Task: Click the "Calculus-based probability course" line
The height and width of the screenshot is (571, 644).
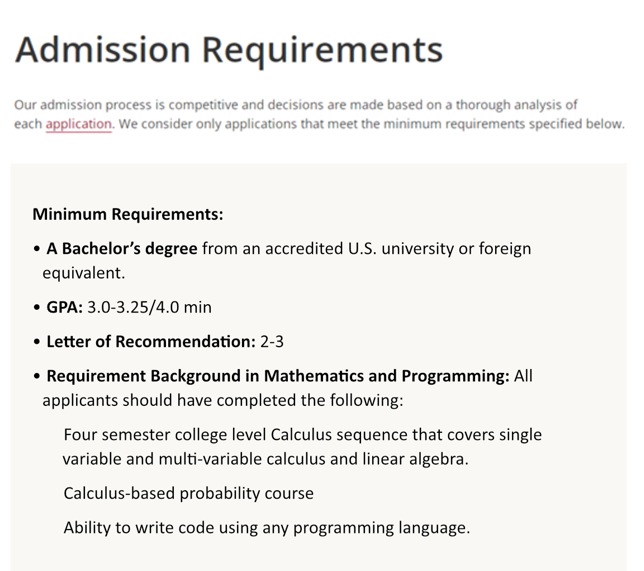Action: pos(188,493)
